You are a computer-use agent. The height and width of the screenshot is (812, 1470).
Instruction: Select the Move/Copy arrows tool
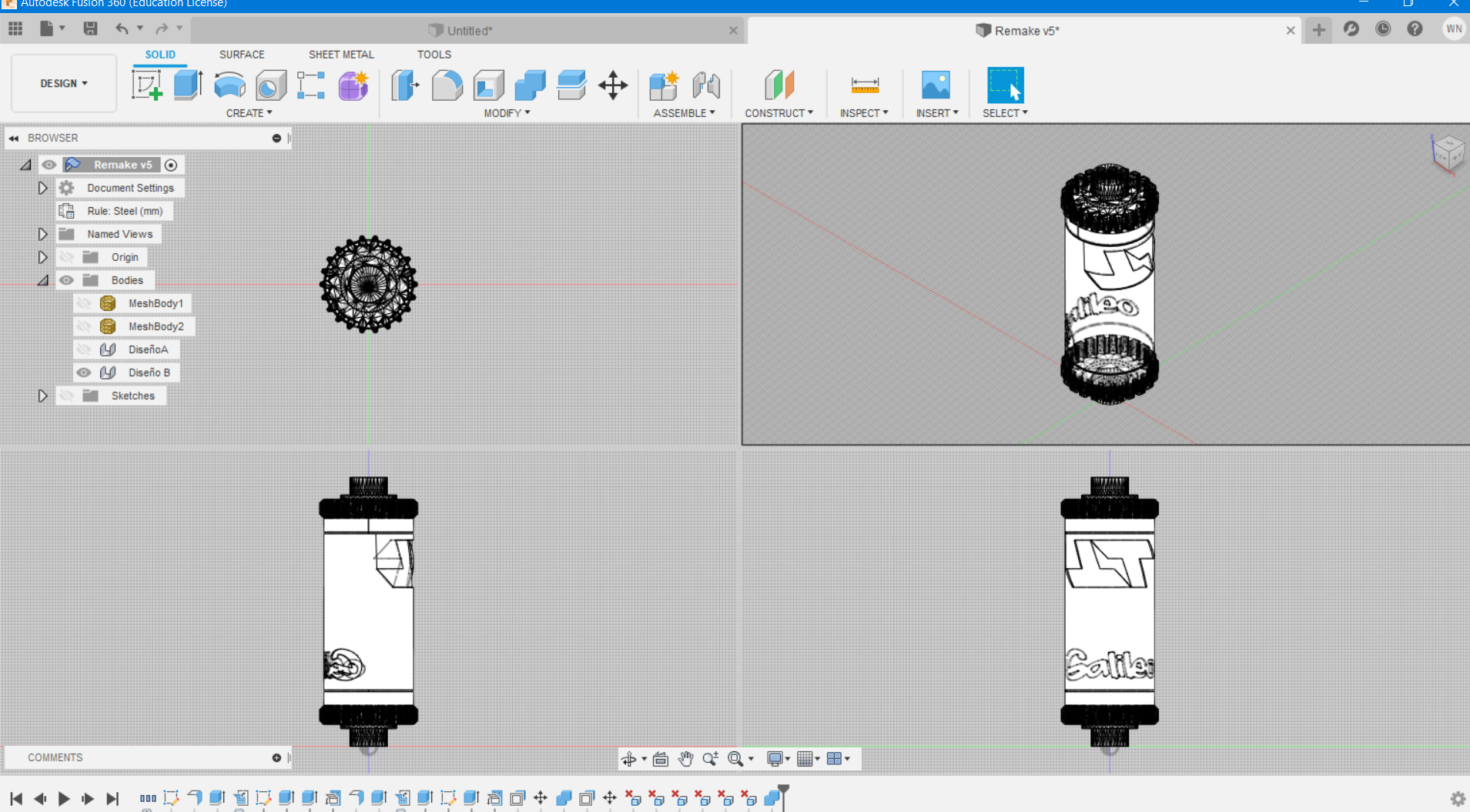[613, 85]
